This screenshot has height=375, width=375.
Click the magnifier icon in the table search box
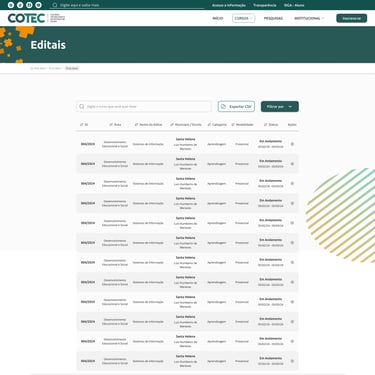82,106
